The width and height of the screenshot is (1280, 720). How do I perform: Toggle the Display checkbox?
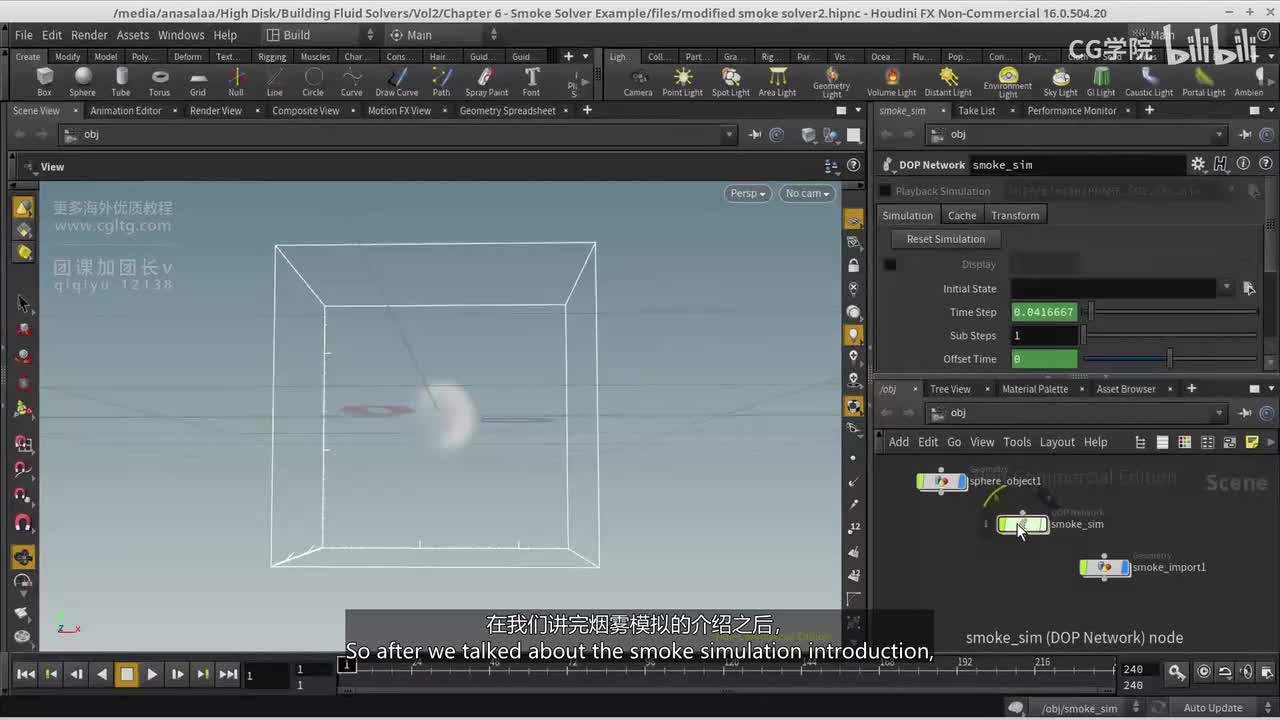[890, 265]
